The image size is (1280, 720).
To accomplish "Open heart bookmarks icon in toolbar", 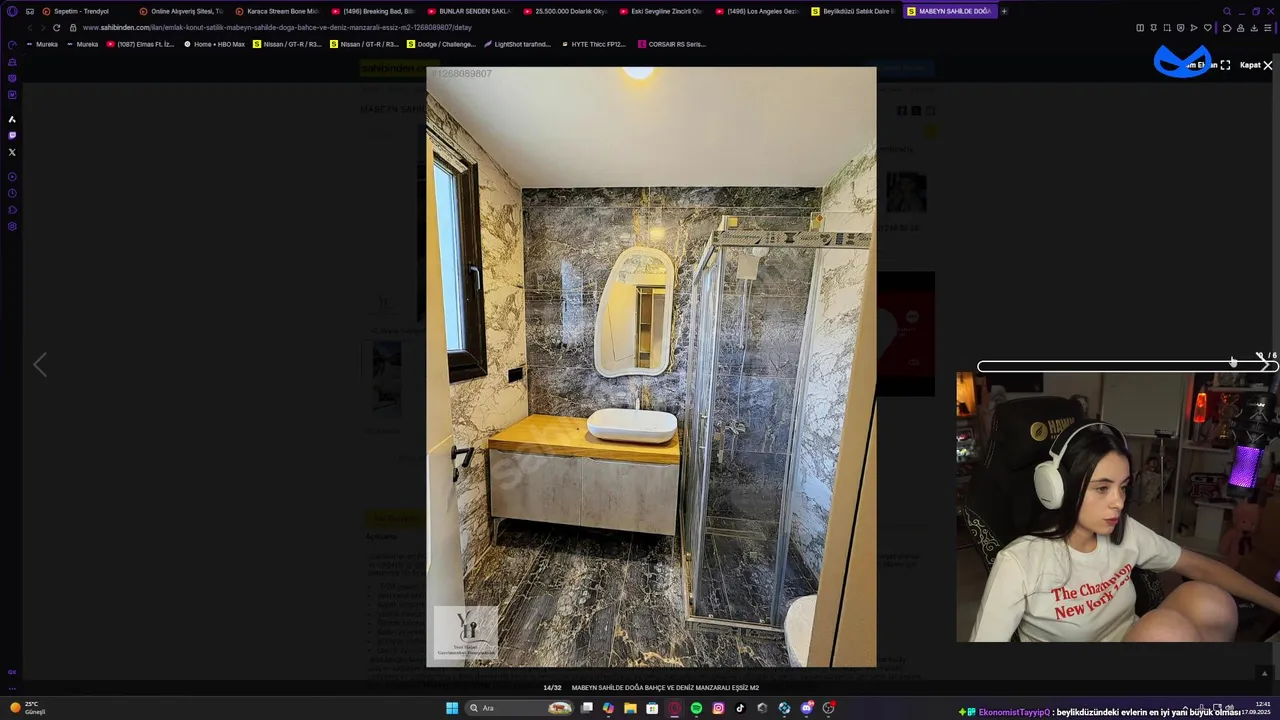I will [x=1207, y=27].
